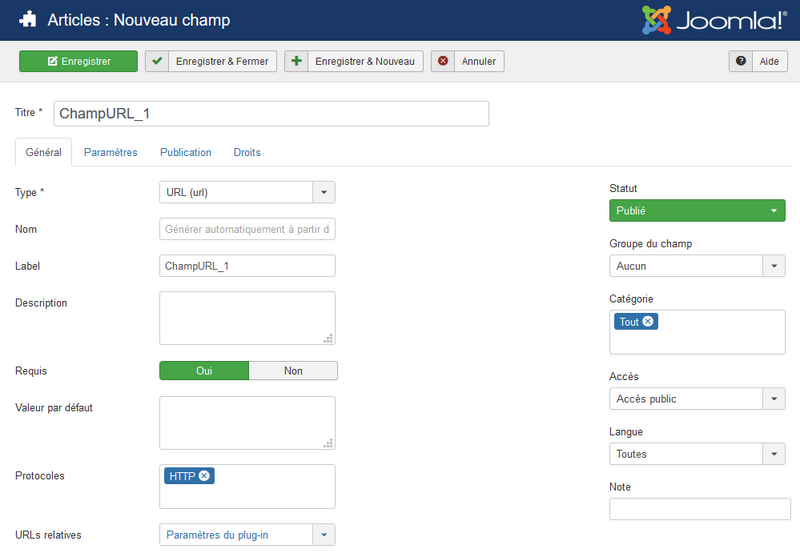The height and width of the screenshot is (553, 800).
Task: Open the Droits tab
Action: (247, 152)
